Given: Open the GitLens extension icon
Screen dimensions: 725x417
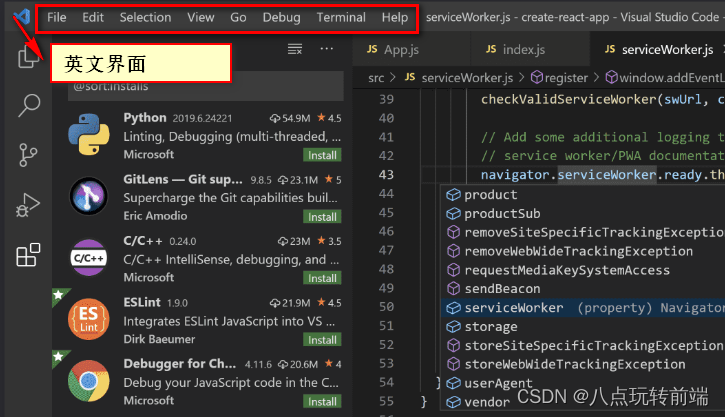Looking at the screenshot, I should coord(89,196).
